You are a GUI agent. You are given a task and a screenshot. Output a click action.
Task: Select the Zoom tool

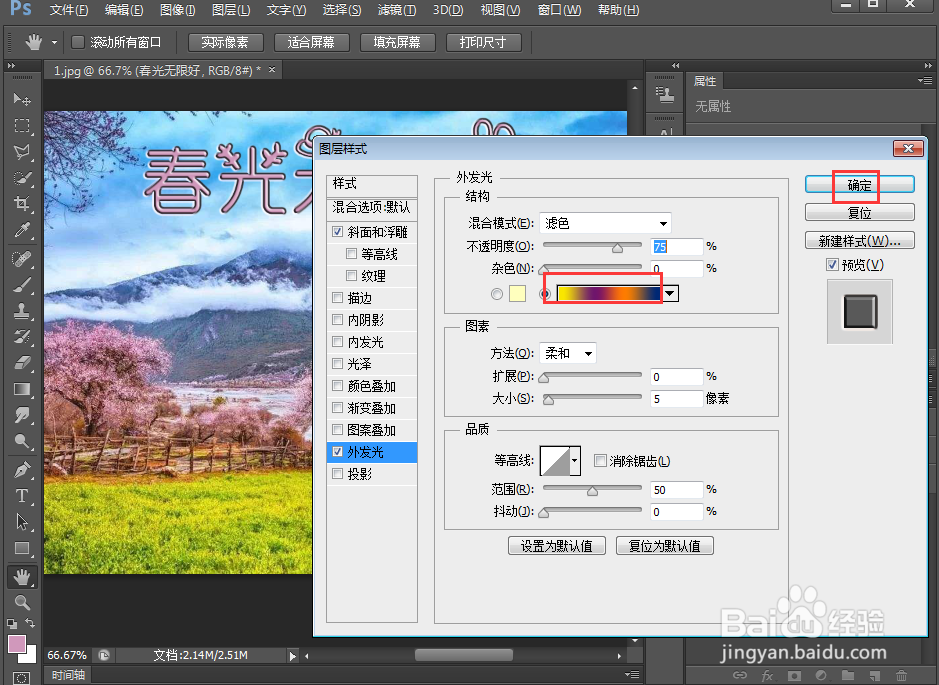(x=22, y=601)
